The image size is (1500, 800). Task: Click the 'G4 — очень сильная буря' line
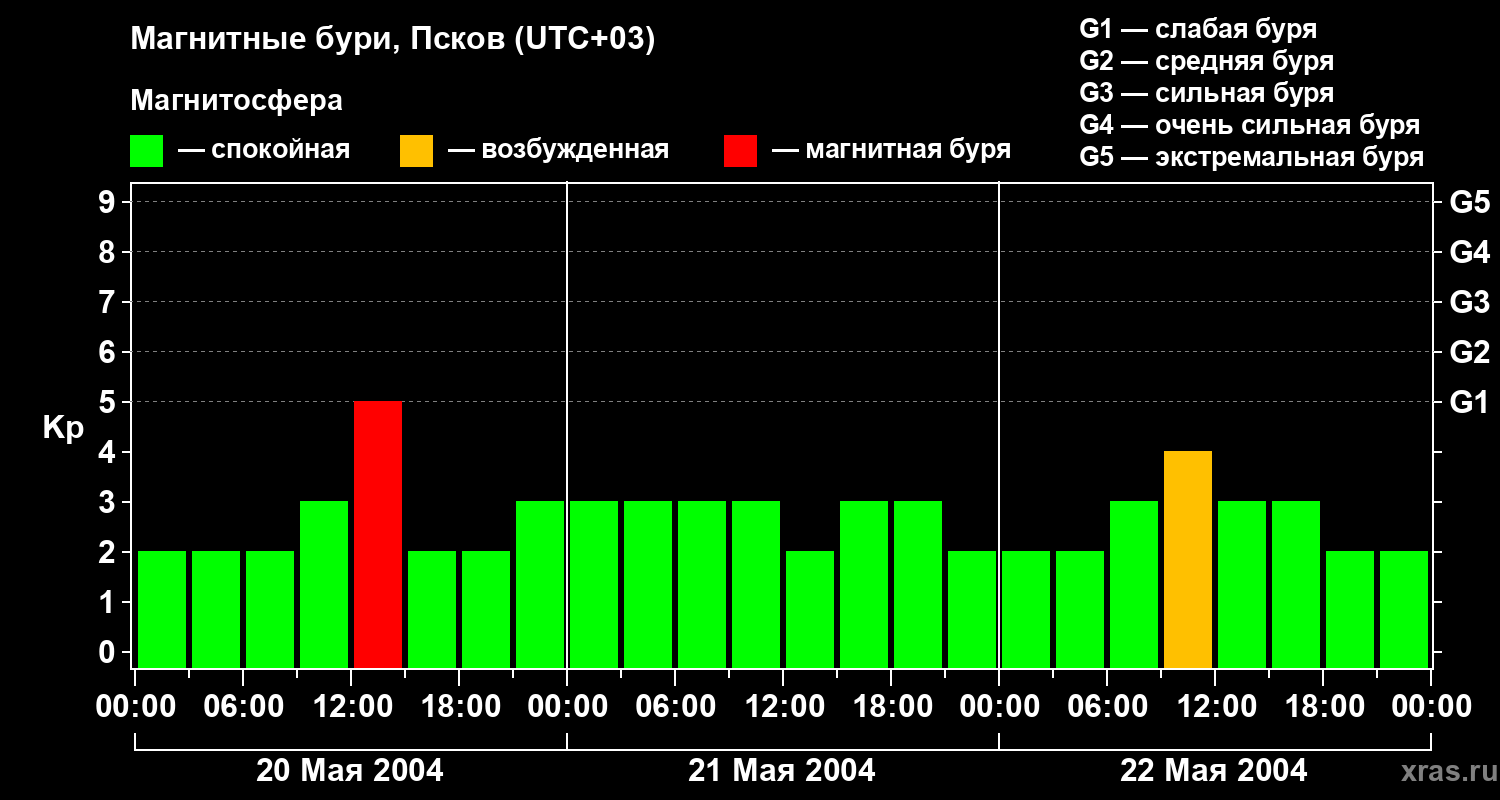(1249, 125)
